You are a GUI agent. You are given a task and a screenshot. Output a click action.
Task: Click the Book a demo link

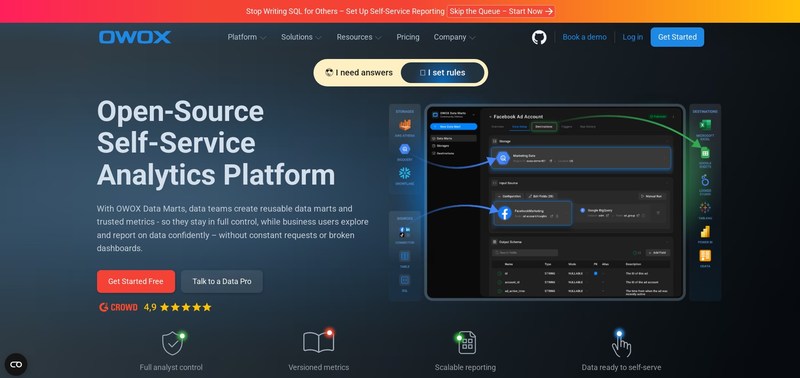584,37
